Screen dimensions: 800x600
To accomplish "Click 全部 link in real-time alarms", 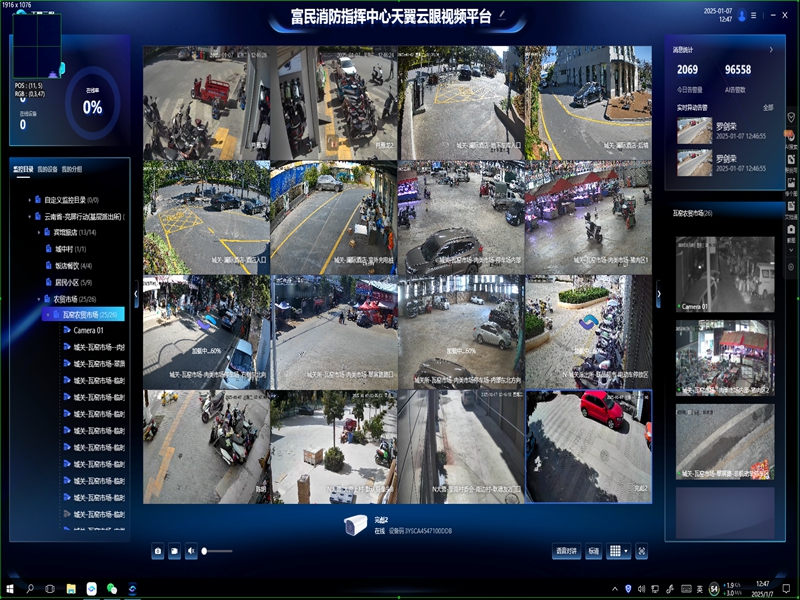I will click(x=767, y=107).
